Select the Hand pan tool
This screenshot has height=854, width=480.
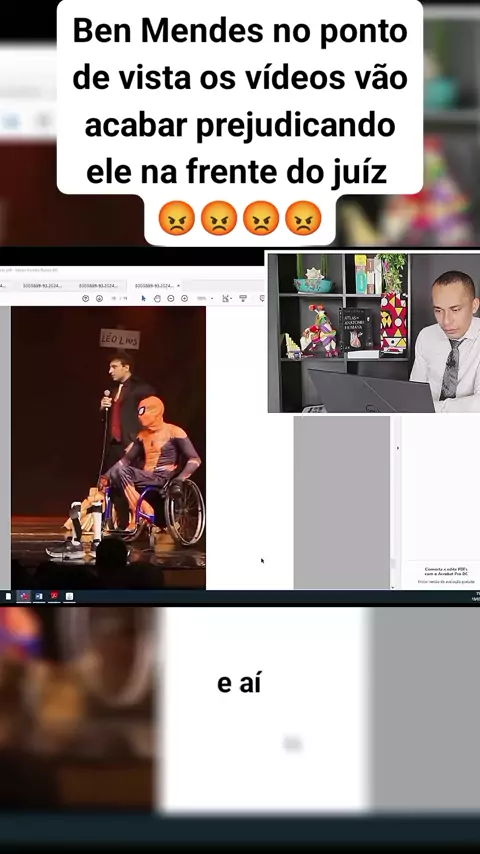[x=157, y=298]
